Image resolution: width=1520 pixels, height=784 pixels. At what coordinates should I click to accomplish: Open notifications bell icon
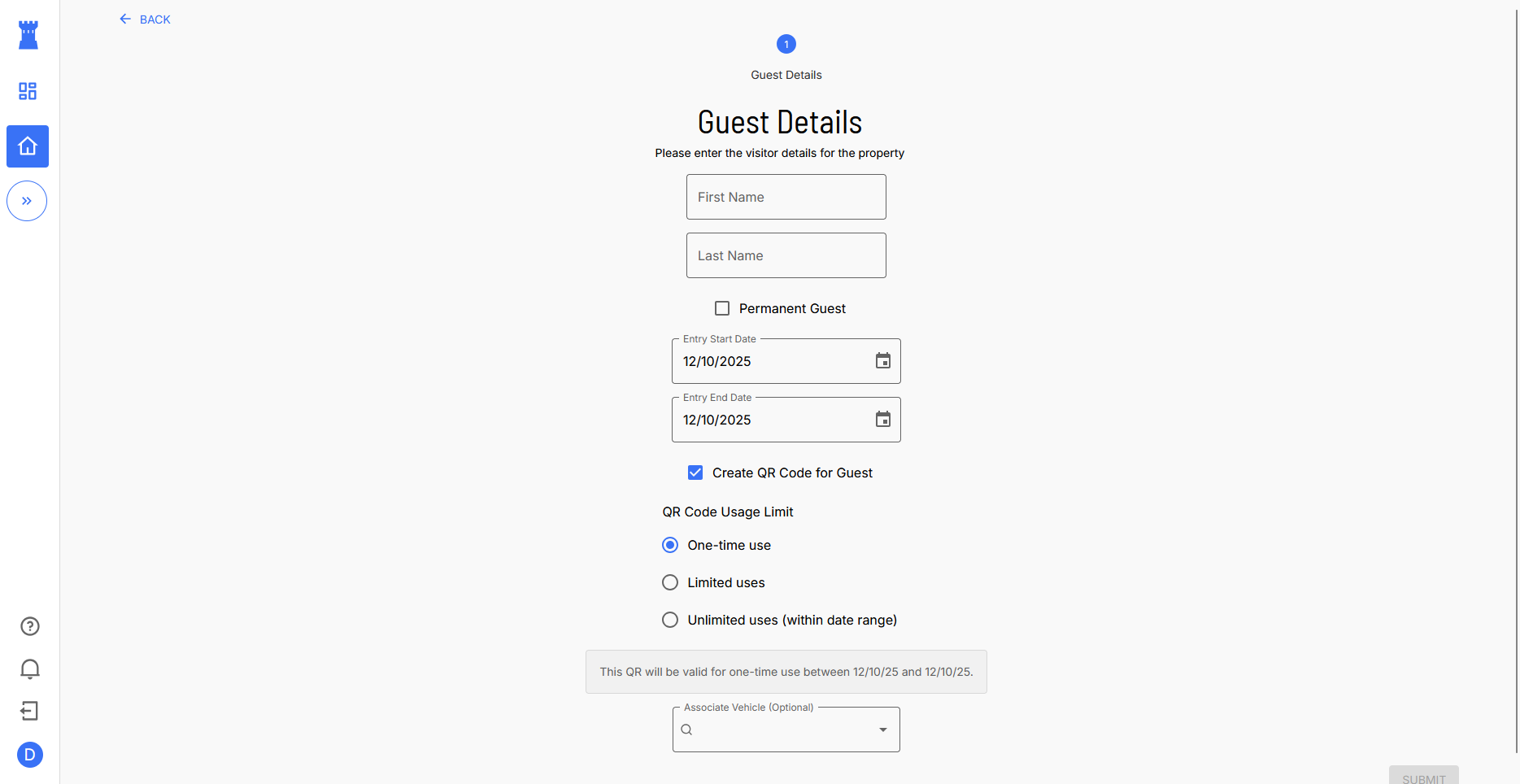coord(30,669)
